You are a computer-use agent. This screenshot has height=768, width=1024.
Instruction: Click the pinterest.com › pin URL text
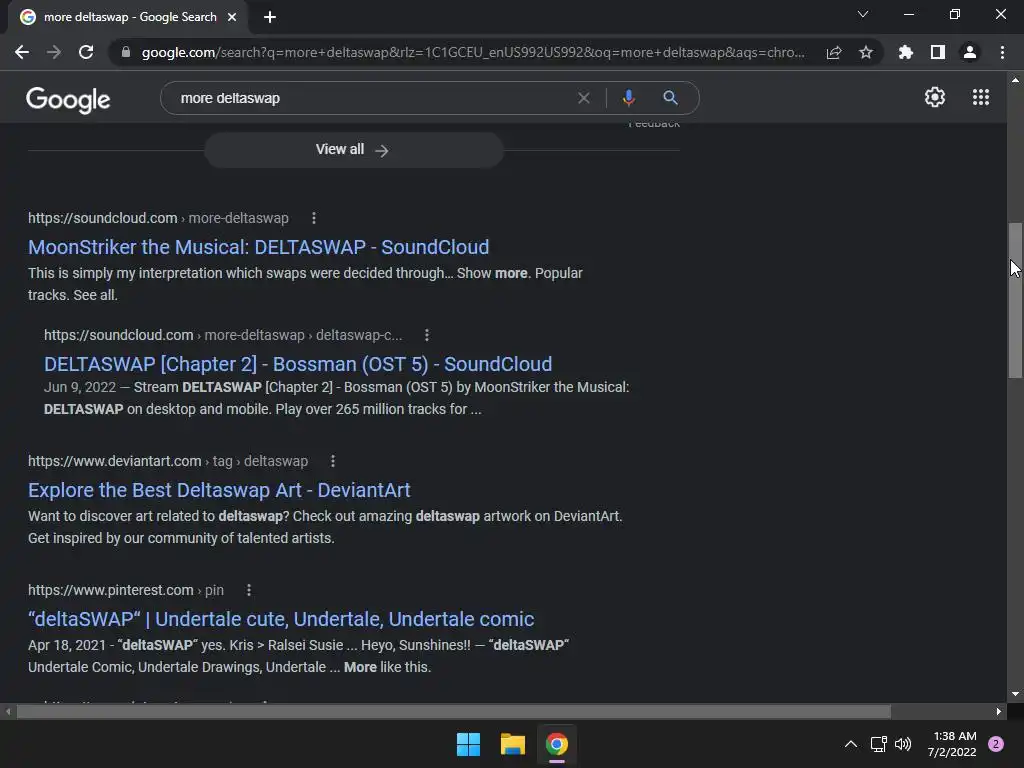[x=125, y=590]
